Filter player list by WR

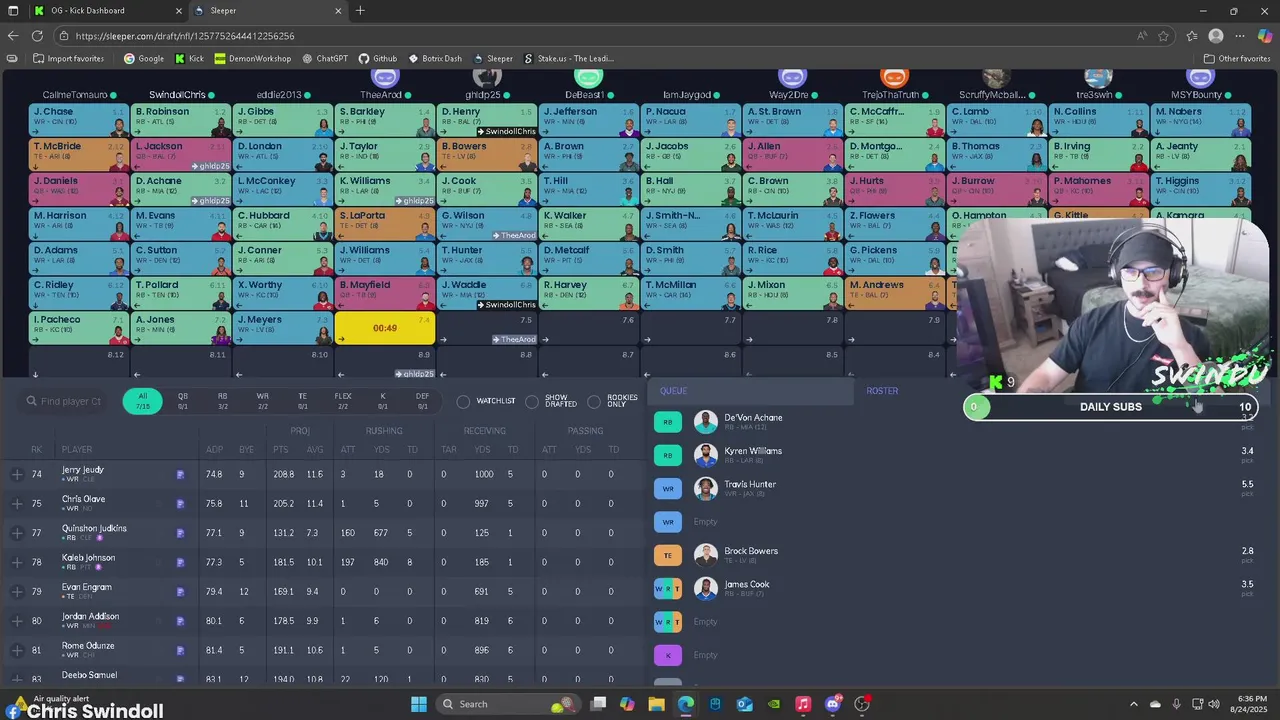coord(262,401)
